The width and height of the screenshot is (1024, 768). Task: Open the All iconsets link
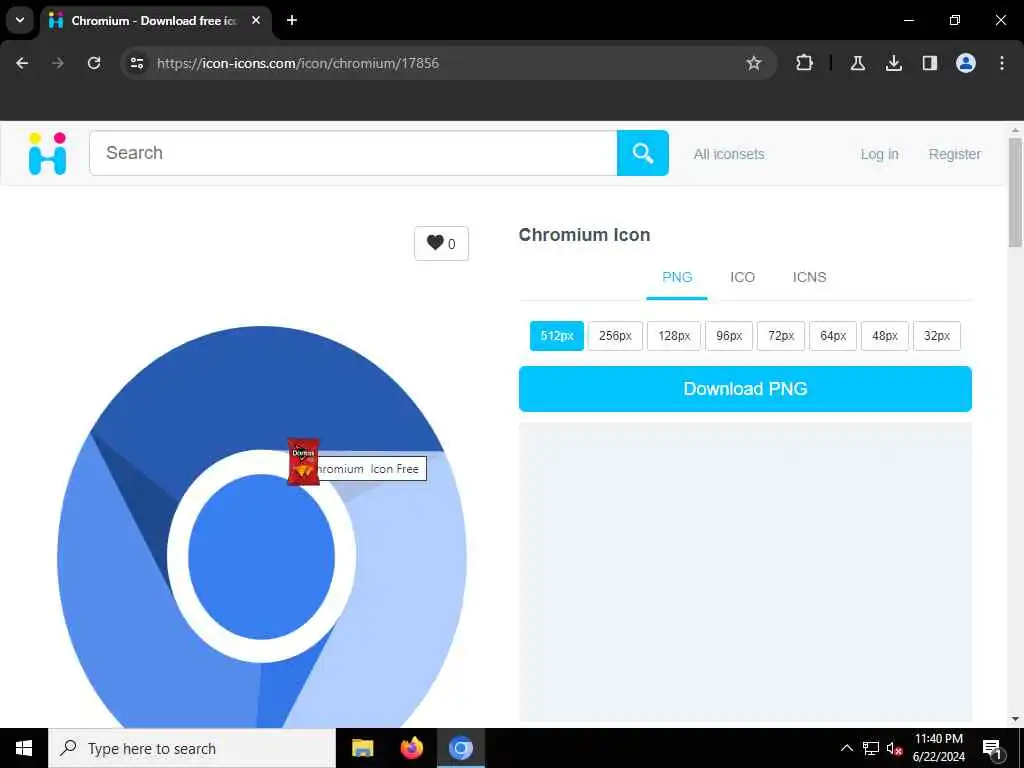[x=729, y=154]
